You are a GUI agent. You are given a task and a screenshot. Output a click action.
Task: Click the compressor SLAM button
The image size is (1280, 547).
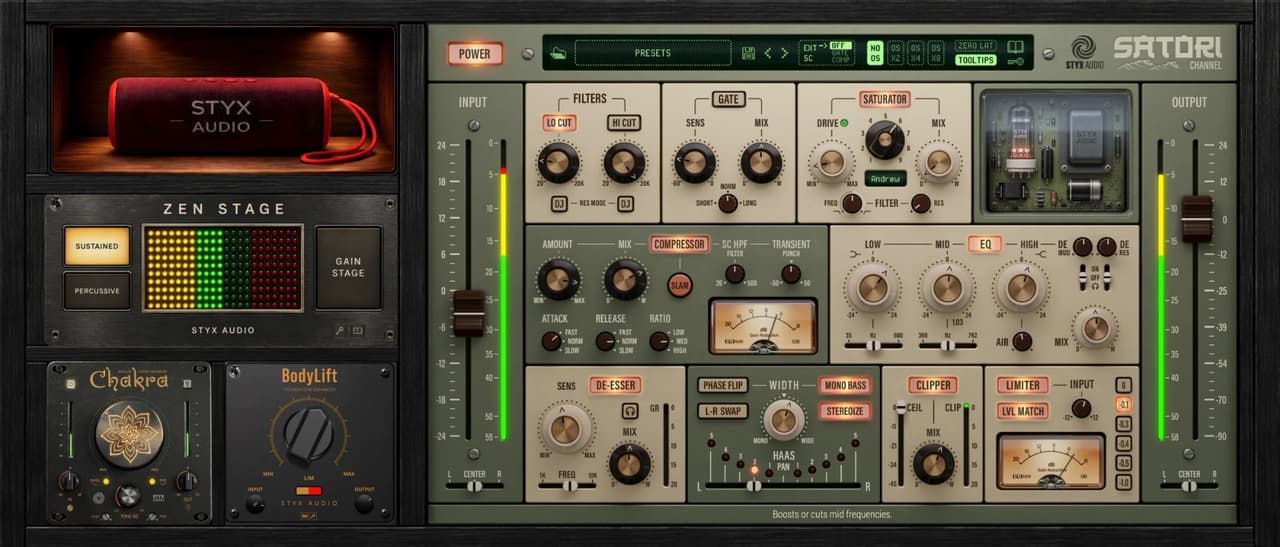(x=680, y=285)
